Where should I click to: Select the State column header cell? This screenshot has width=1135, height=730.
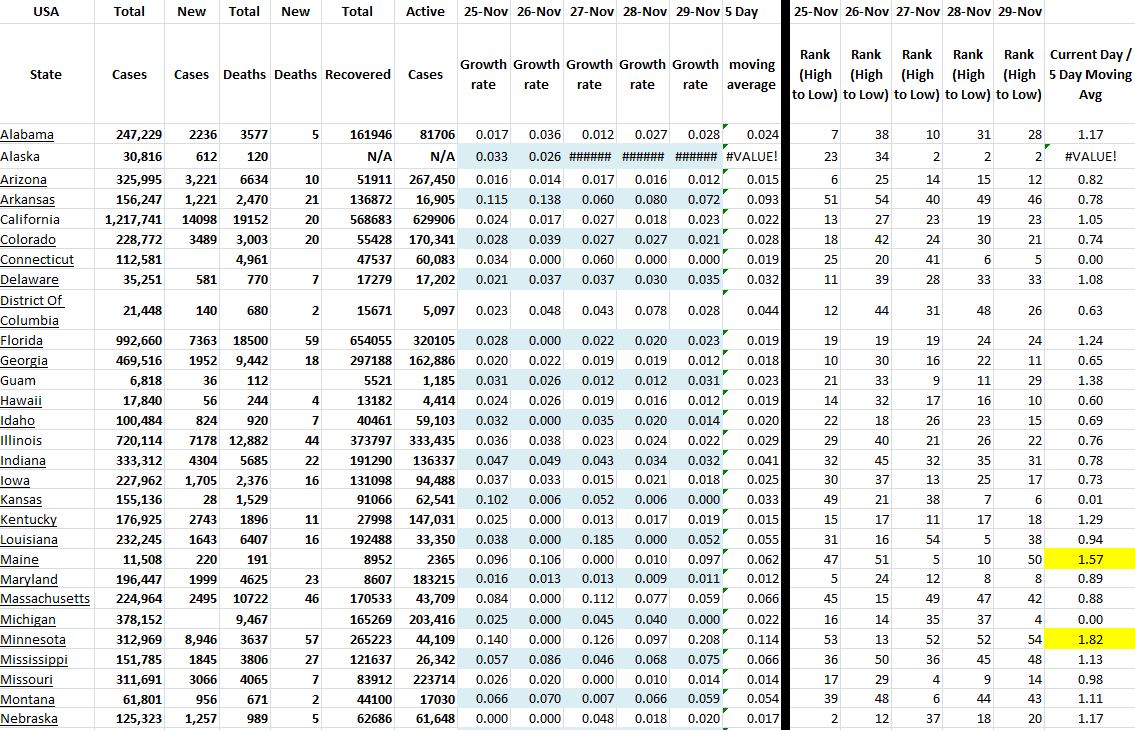click(46, 75)
